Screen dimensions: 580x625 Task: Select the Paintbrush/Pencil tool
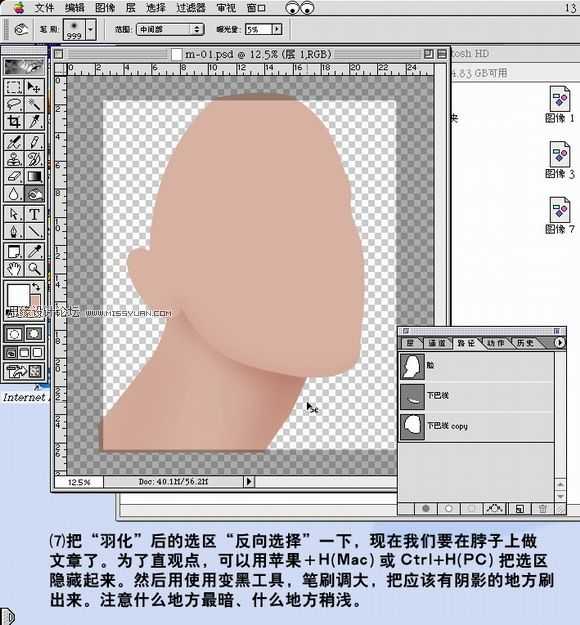(x=34, y=142)
